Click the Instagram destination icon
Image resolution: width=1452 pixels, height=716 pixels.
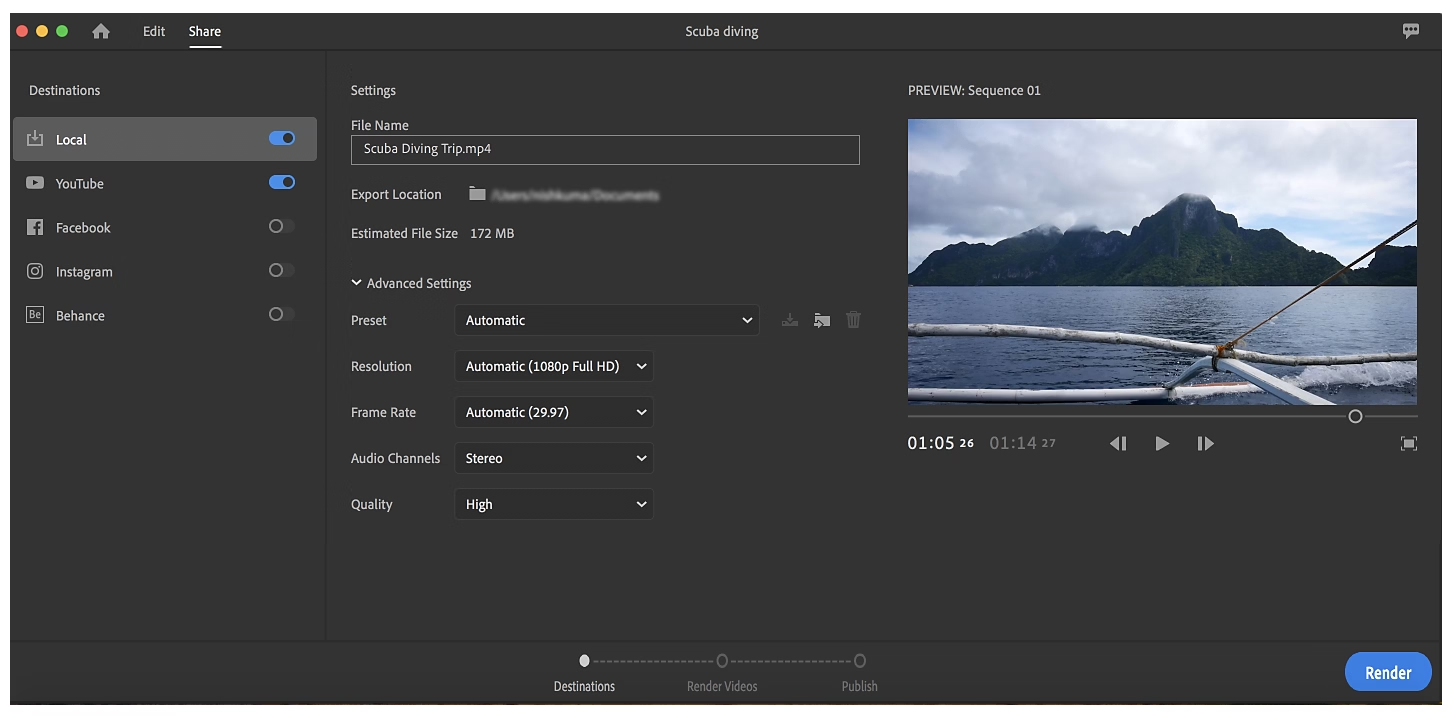coord(35,271)
